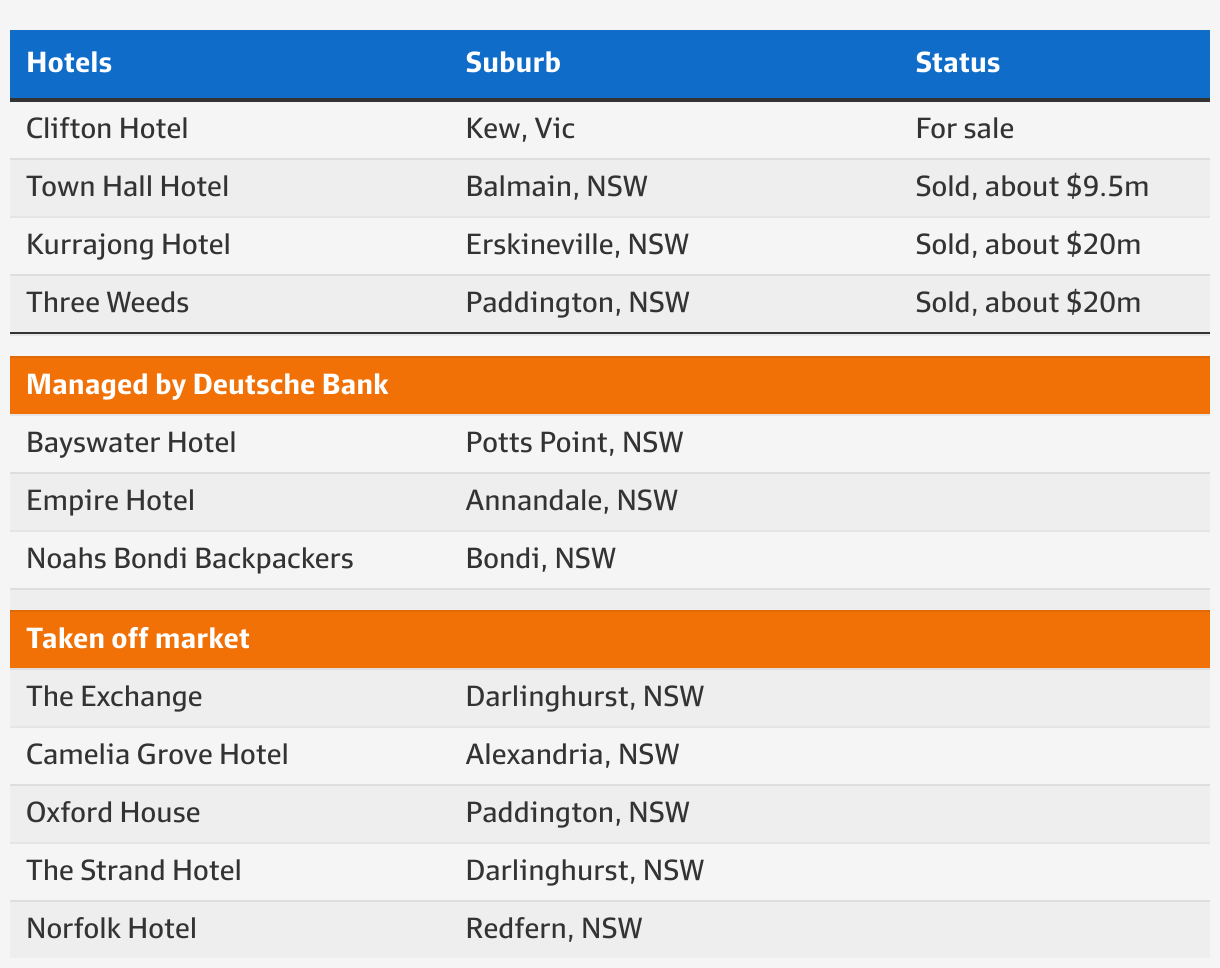Click the Taken off market heading
Viewport: 1220px width, 968px height.
point(138,639)
